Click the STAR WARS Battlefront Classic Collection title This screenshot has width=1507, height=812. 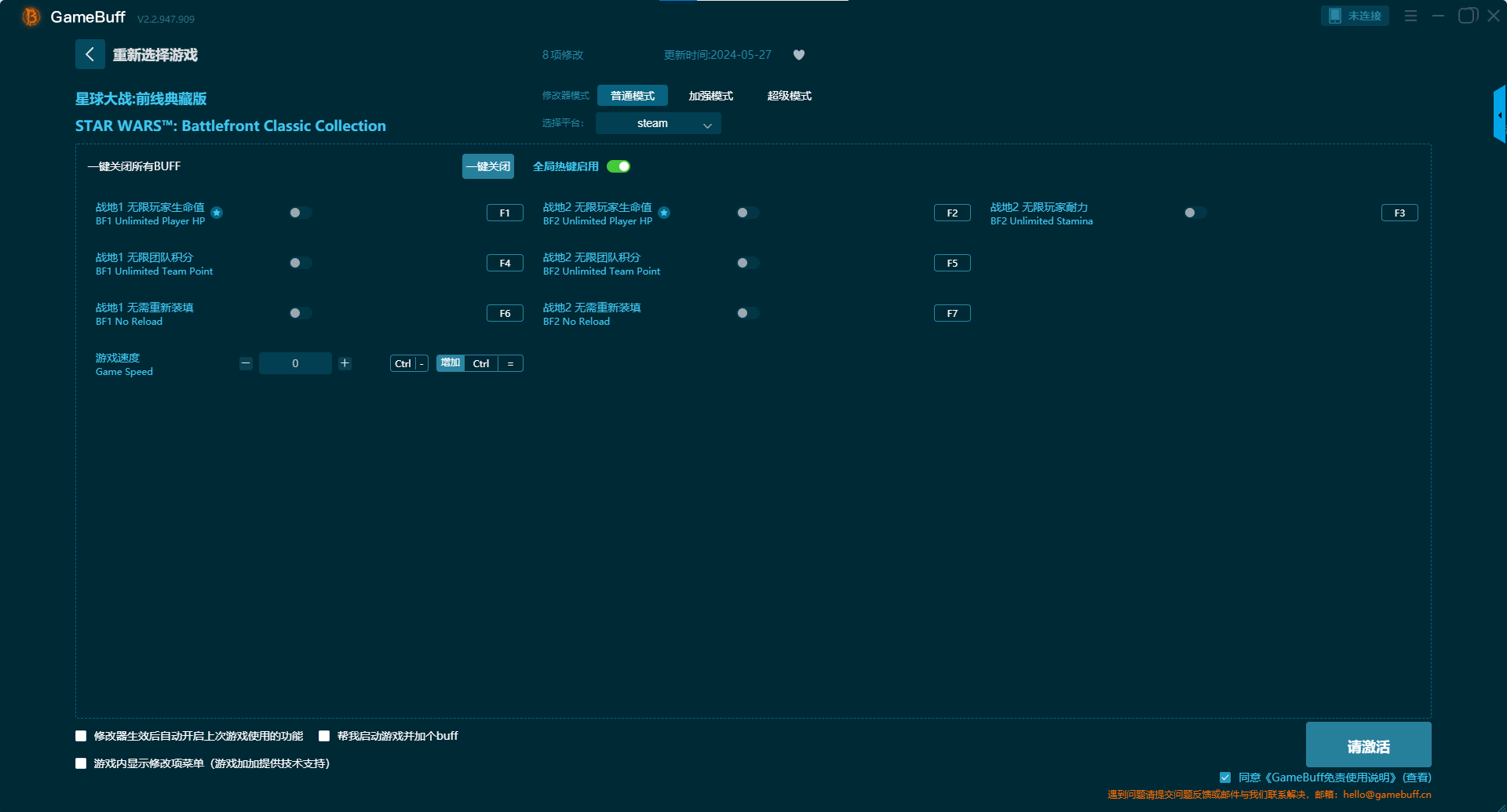(231, 126)
